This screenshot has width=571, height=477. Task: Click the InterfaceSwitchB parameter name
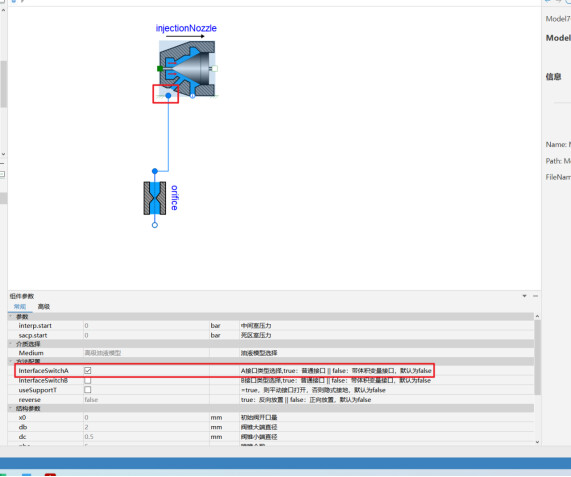tap(43, 380)
